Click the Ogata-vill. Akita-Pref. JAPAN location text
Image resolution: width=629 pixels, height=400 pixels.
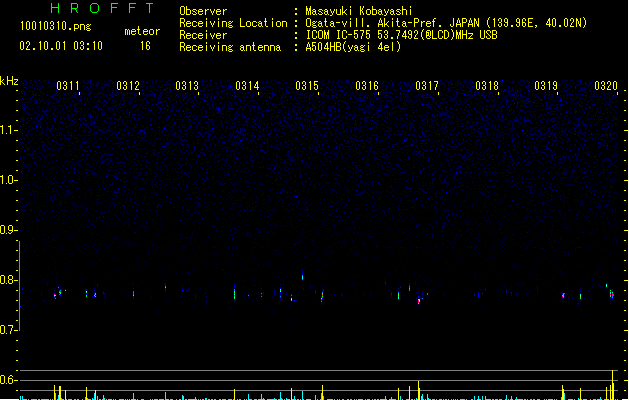tap(446, 23)
